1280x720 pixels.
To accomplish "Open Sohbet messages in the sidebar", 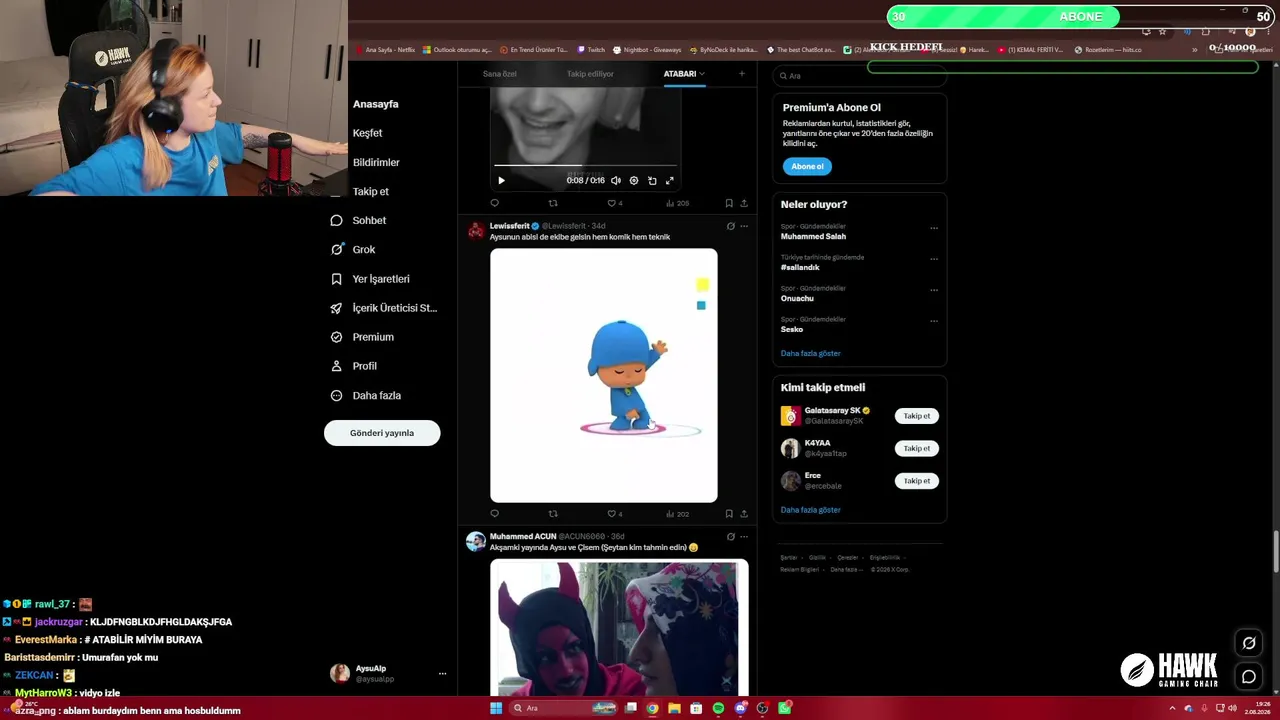I will pyautogui.click(x=358, y=220).
